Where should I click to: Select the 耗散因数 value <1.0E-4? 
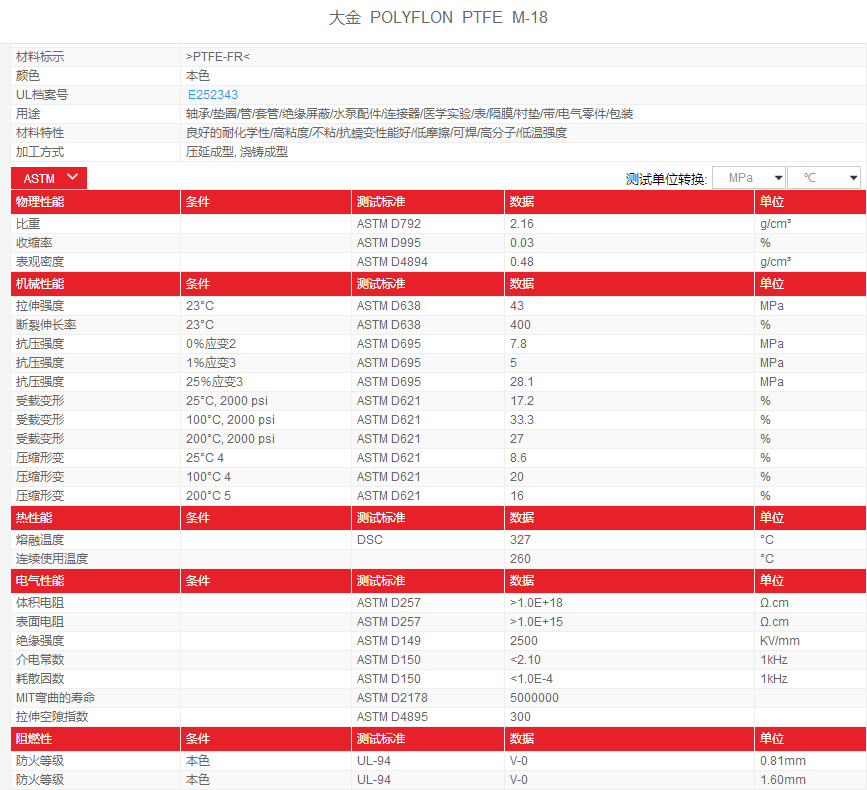coord(531,678)
